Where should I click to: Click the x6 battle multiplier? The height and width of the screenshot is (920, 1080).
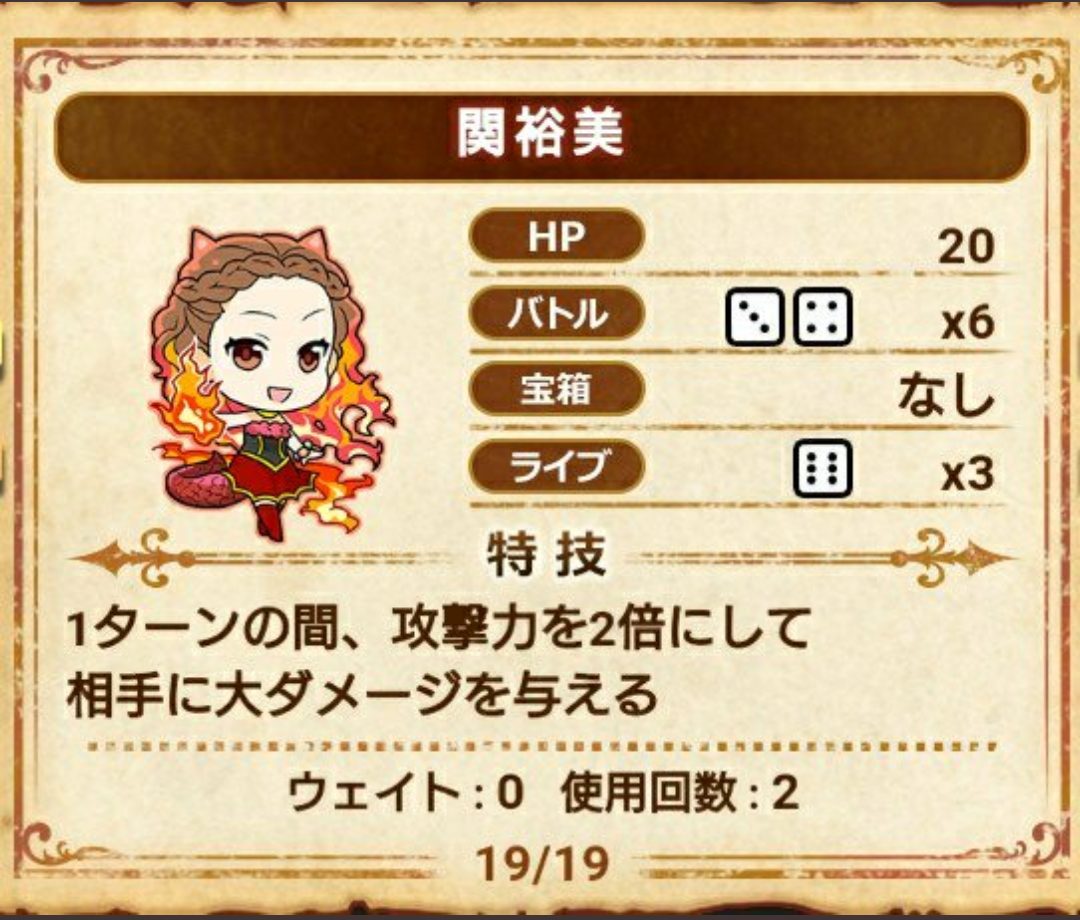click(968, 322)
